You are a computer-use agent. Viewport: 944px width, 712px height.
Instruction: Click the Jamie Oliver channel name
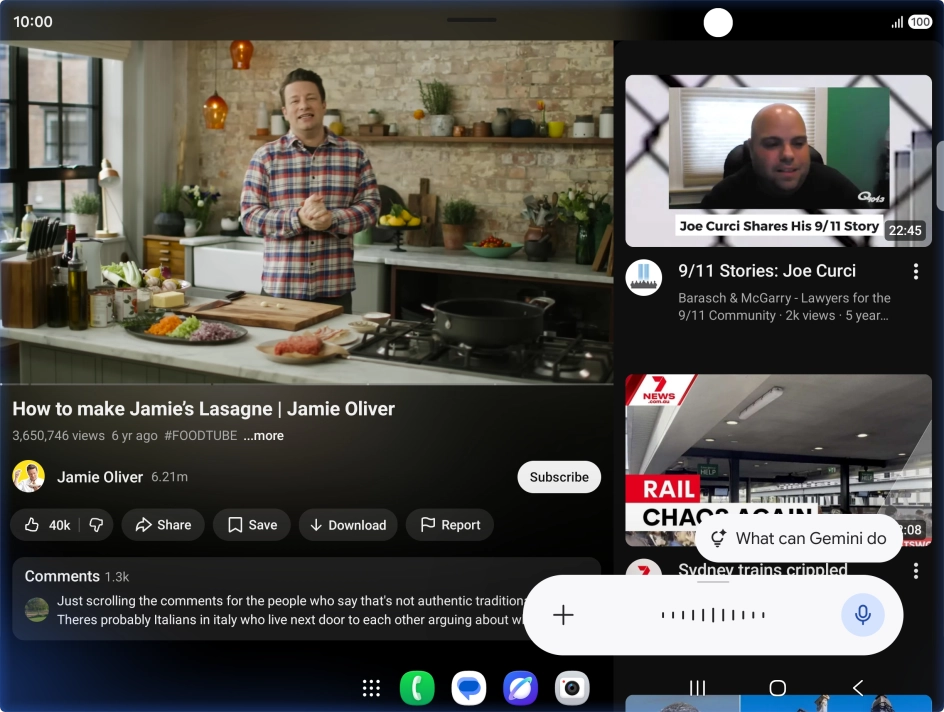(x=100, y=477)
